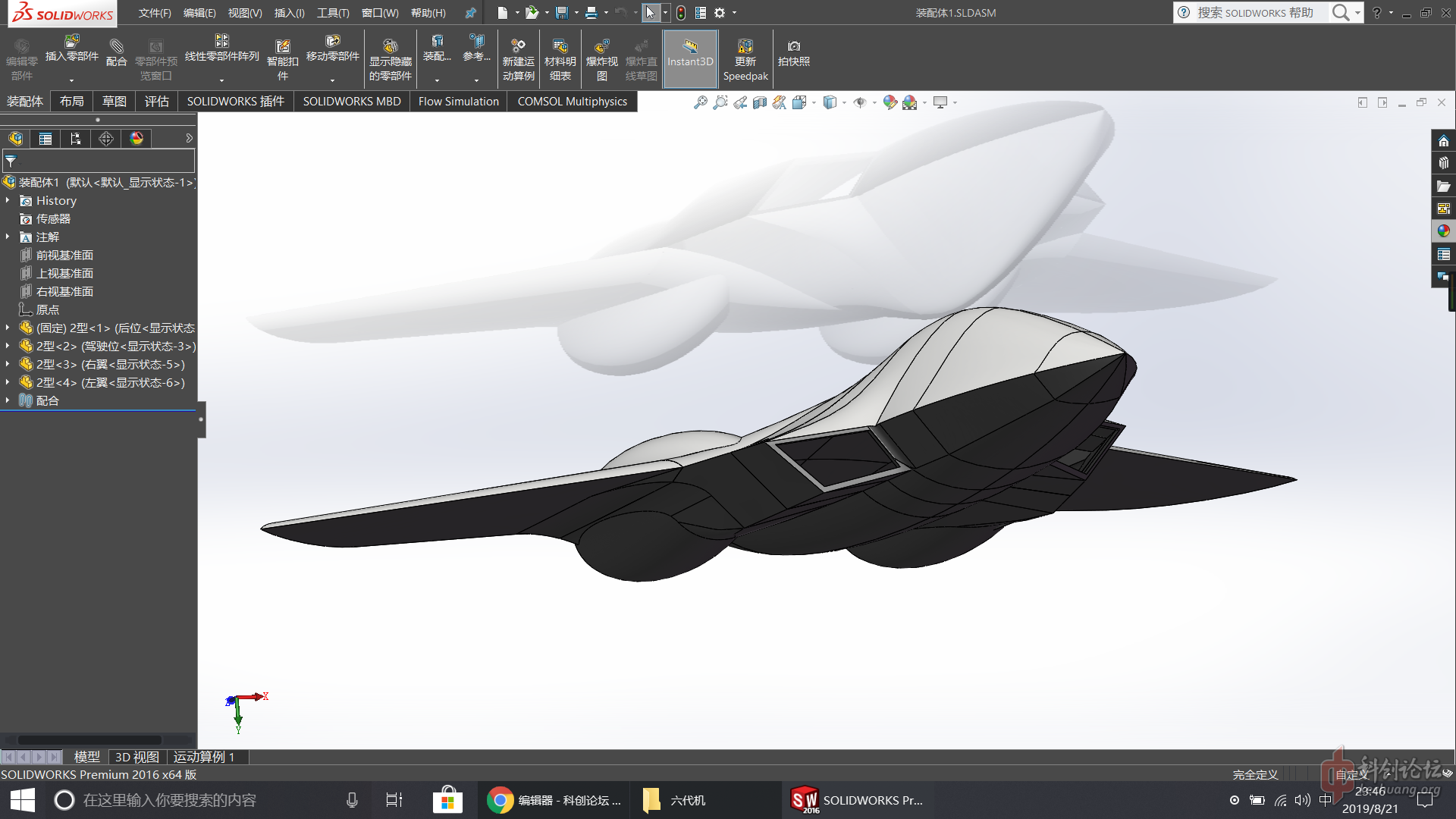1456x819 pixels.
Task: Switch to the SOLIDWORKS MBD tab
Action: click(x=352, y=101)
